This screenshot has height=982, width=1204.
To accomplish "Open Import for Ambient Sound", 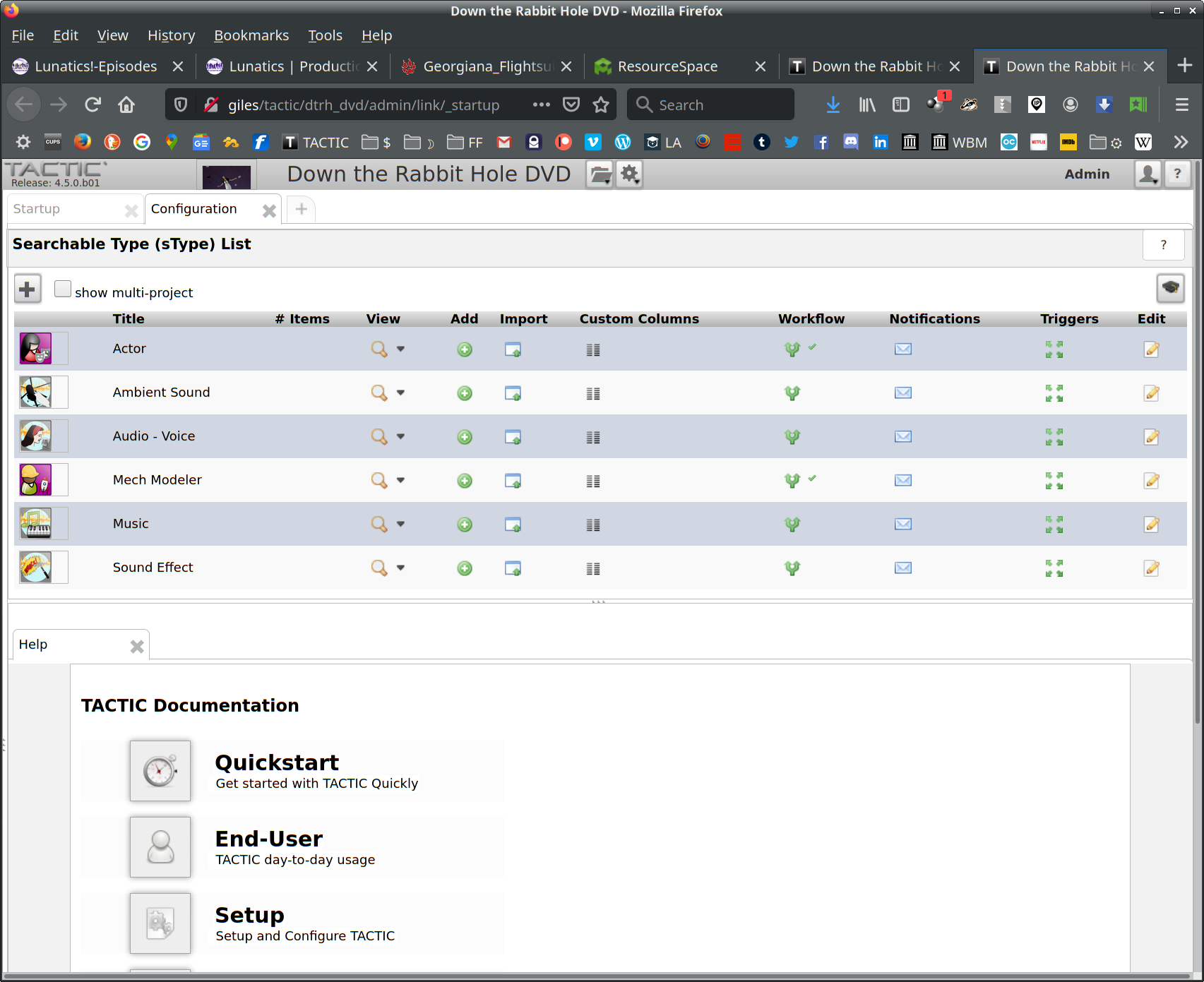I will 513,393.
